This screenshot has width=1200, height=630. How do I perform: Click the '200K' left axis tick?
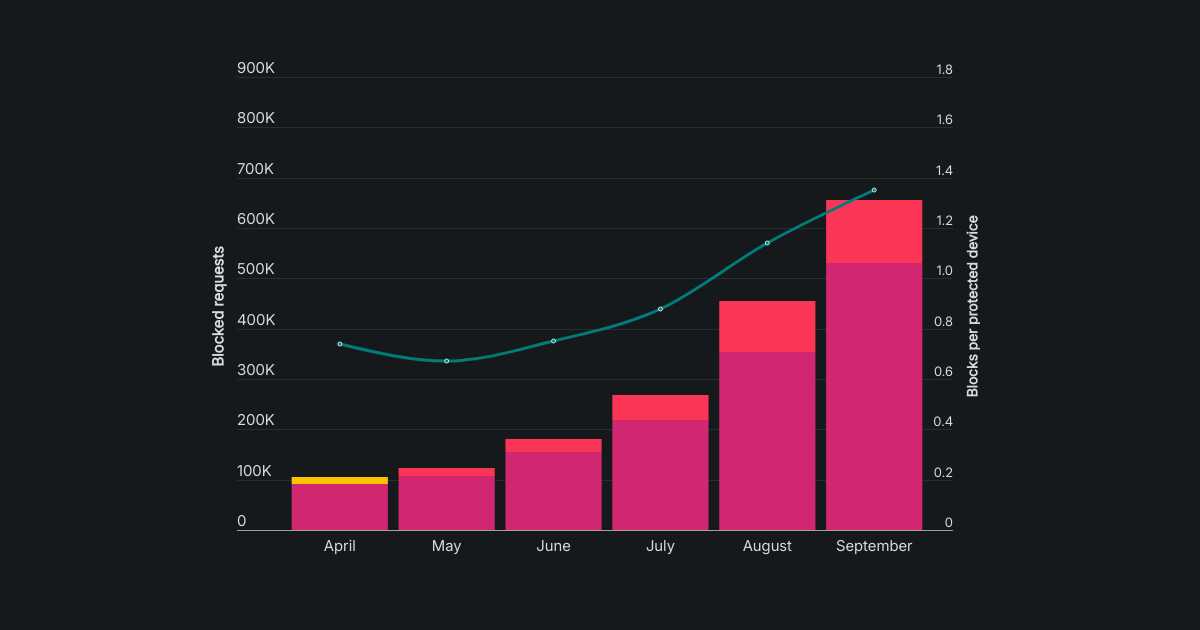point(256,420)
